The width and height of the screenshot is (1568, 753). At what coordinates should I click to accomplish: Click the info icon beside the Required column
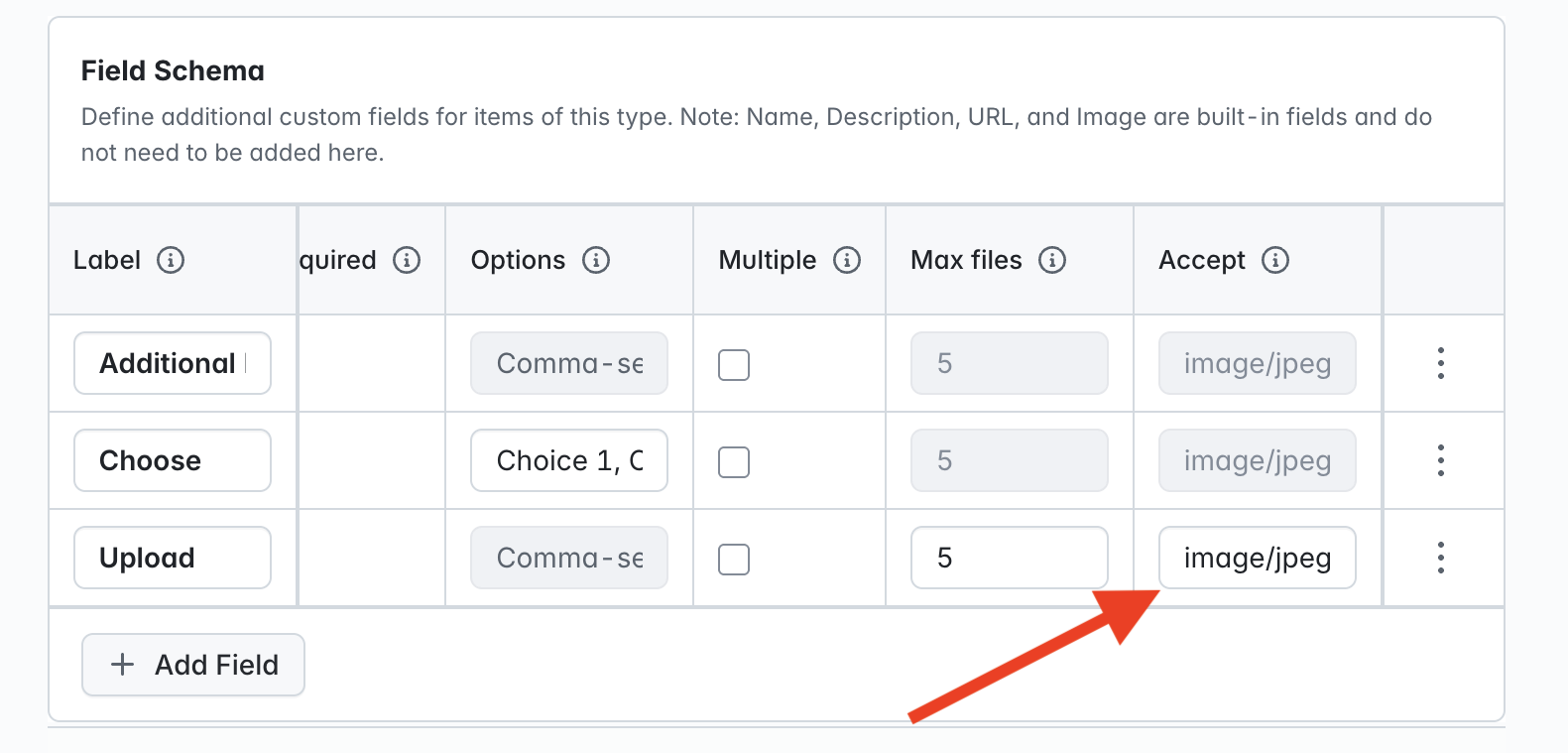click(407, 260)
